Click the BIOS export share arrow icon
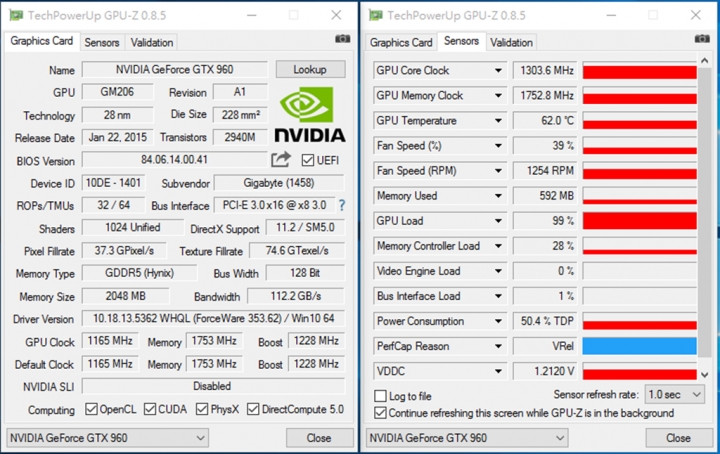720x454 pixels. pos(281,159)
